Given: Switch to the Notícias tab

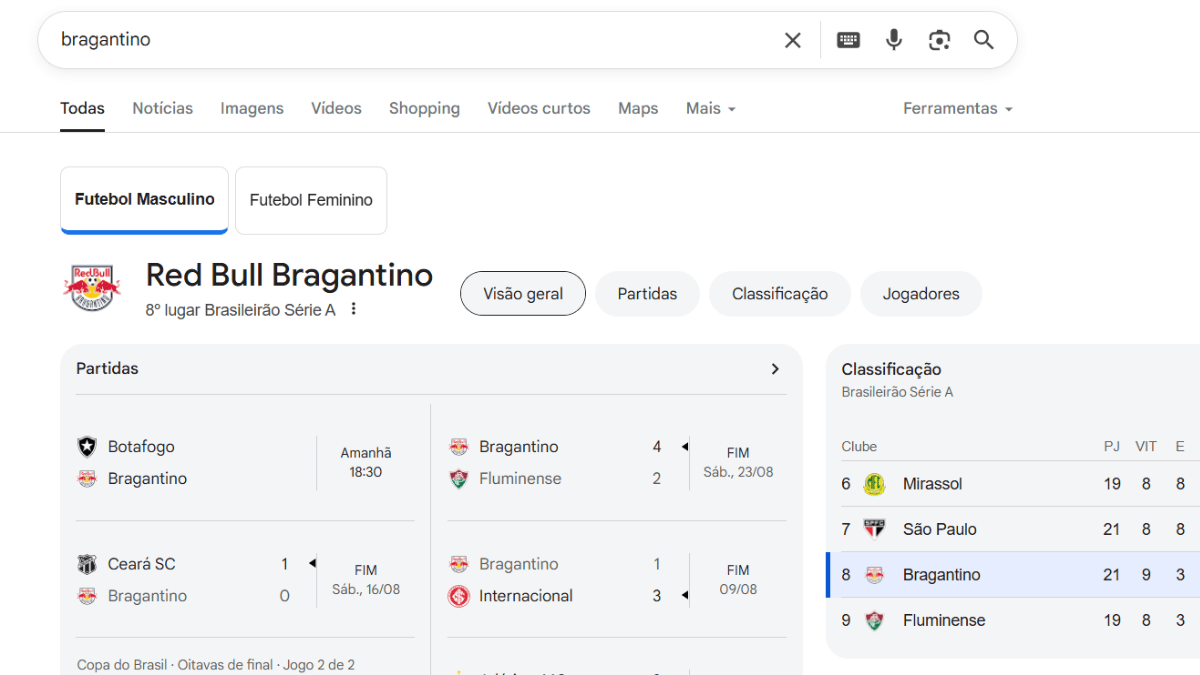Looking at the screenshot, I should [x=162, y=108].
